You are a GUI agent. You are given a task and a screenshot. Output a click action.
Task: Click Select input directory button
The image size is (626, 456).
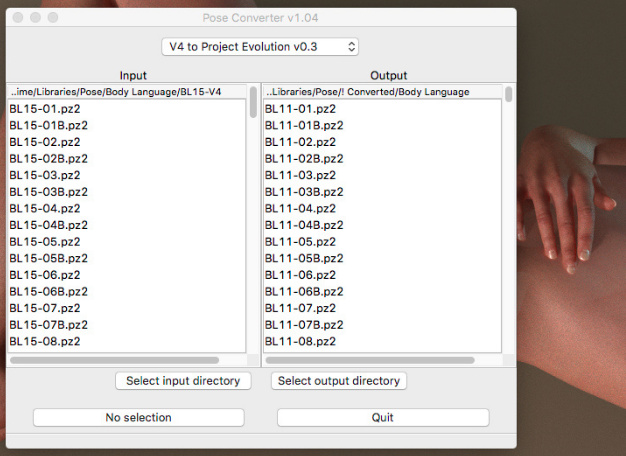[183, 381]
